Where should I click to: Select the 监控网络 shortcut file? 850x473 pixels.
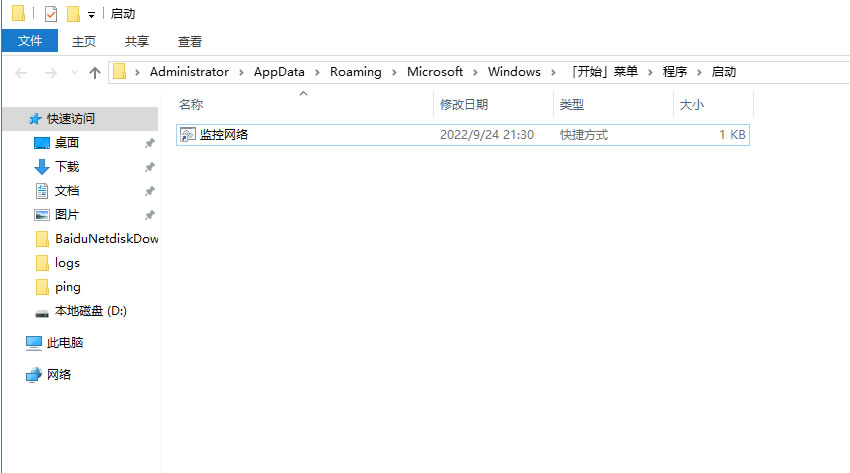pyautogui.click(x=462, y=135)
